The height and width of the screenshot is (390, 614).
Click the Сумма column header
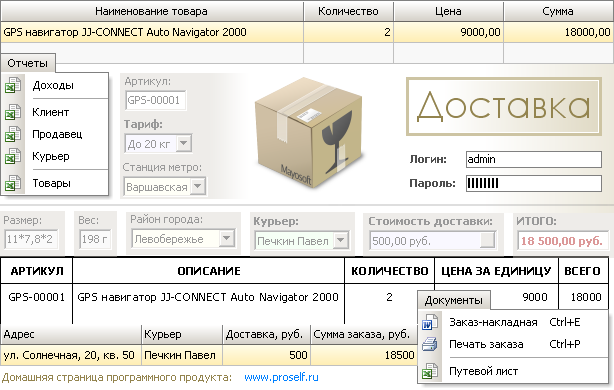[x=558, y=11]
